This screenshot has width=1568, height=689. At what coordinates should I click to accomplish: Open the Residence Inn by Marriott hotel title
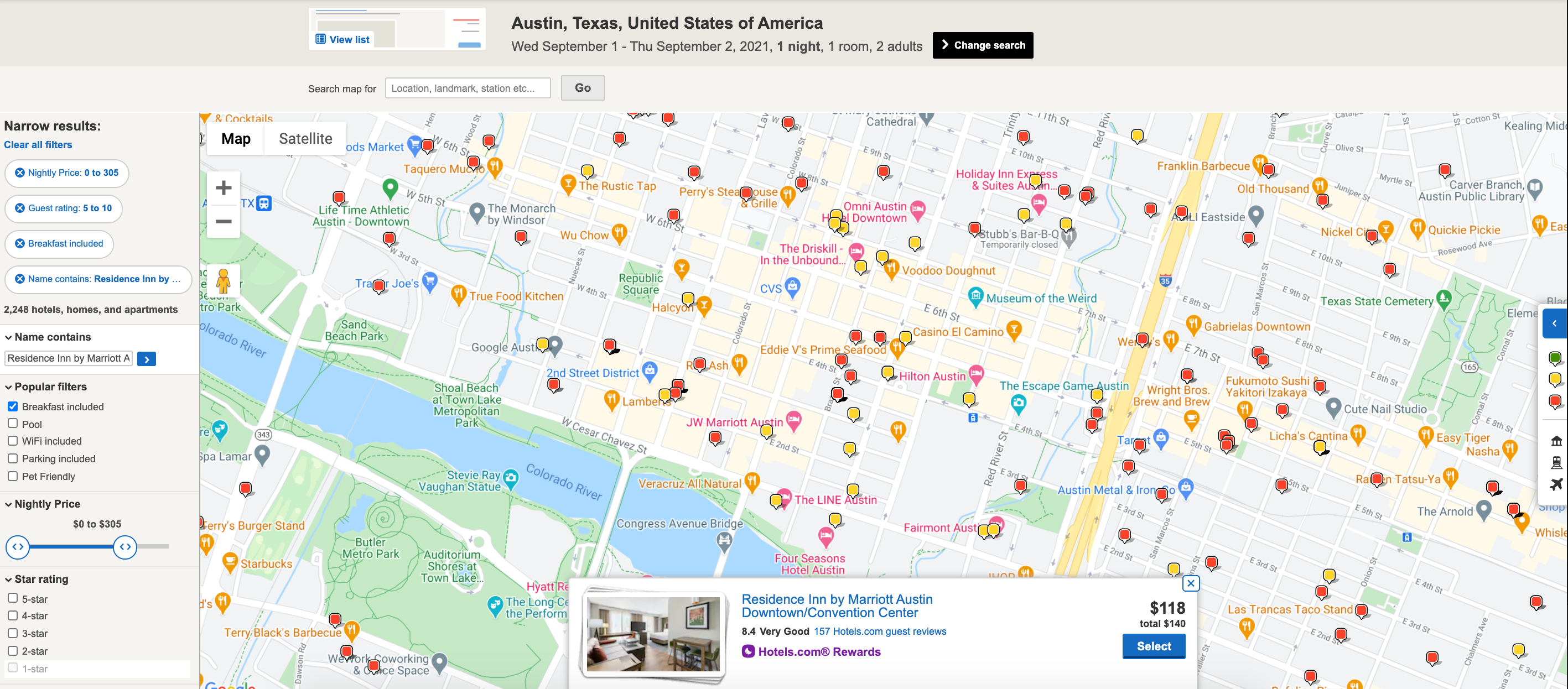point(837,606)
